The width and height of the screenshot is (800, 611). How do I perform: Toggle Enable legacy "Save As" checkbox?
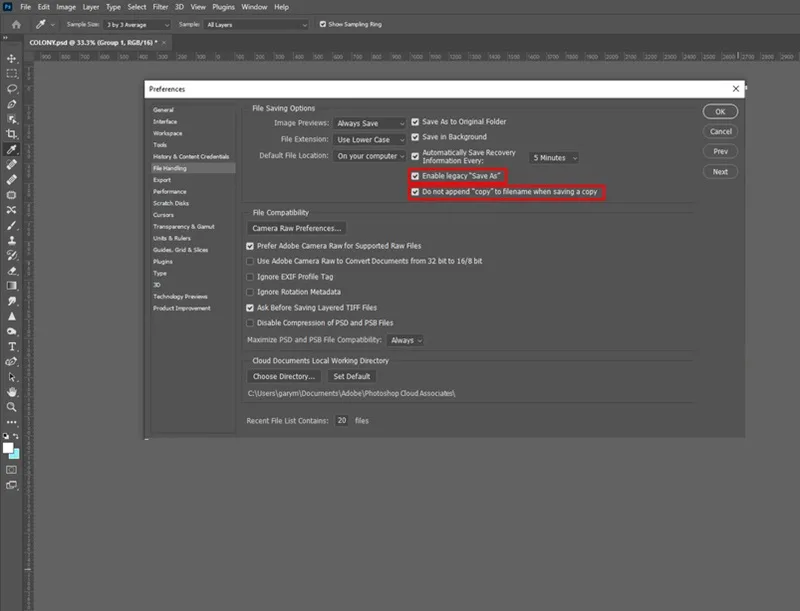415,176
